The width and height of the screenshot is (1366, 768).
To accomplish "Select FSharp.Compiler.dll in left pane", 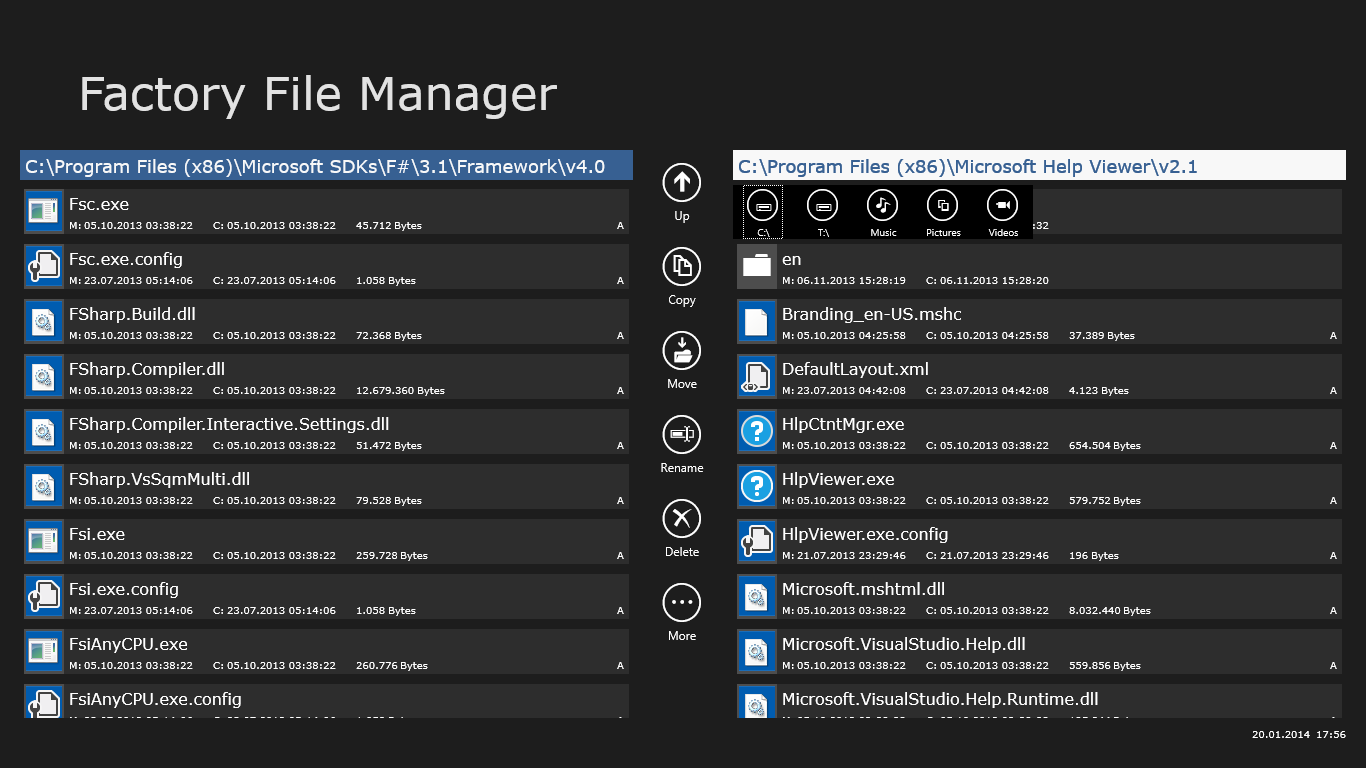I will [326, 377].
